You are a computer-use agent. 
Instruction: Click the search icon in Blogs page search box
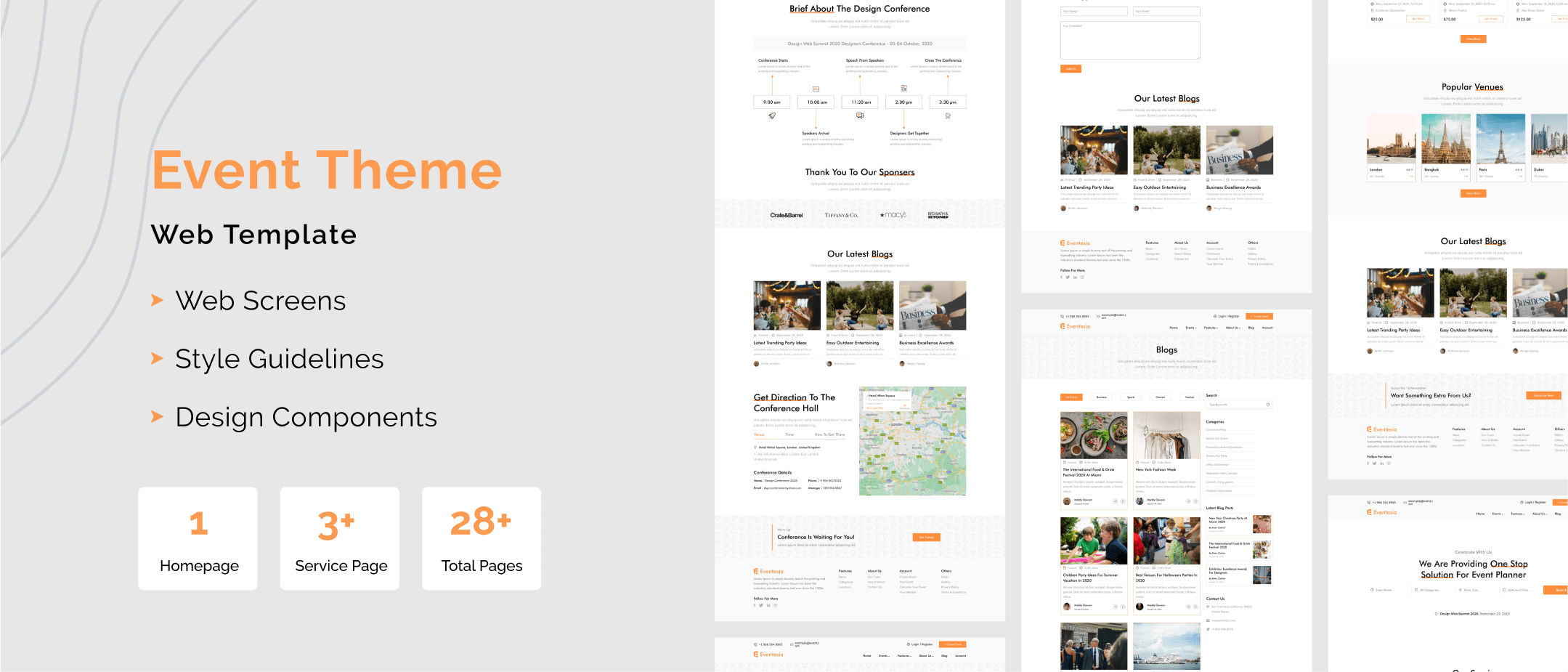[1268, 405]
